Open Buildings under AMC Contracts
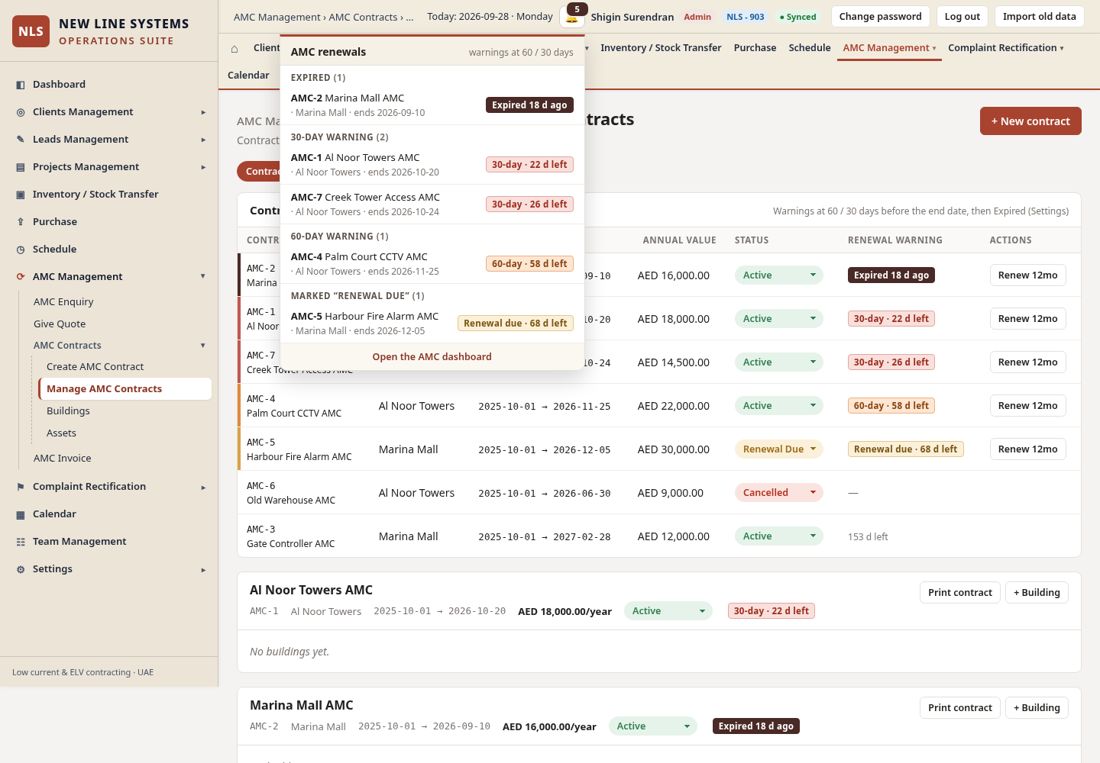This screenshot has height=763, width=1100. pos(68,411)
